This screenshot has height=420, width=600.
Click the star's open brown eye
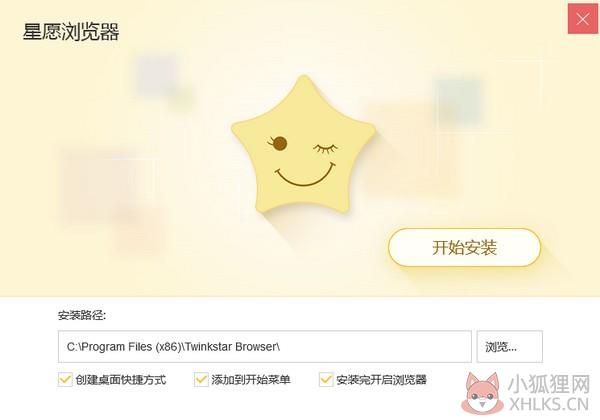pyautogui.click(x=279, y=143)
